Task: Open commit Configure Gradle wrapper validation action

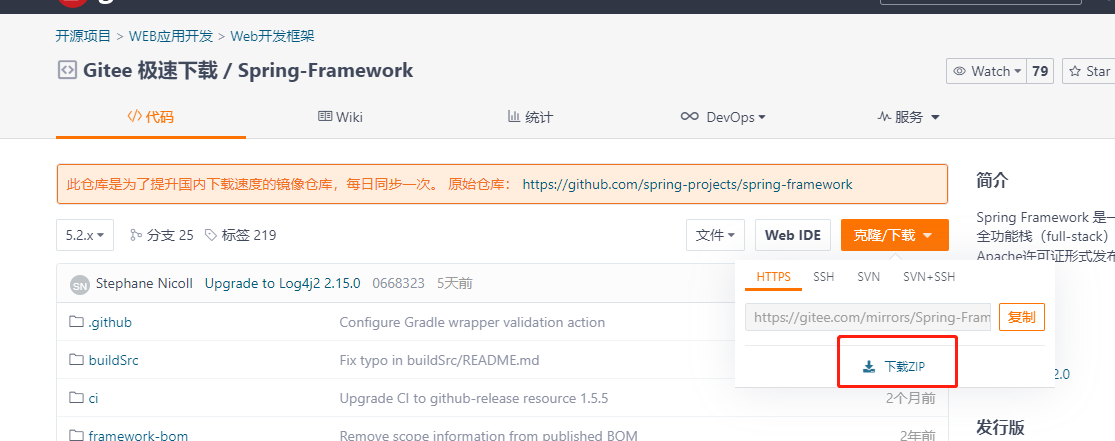Action: [x=472, y=322]
